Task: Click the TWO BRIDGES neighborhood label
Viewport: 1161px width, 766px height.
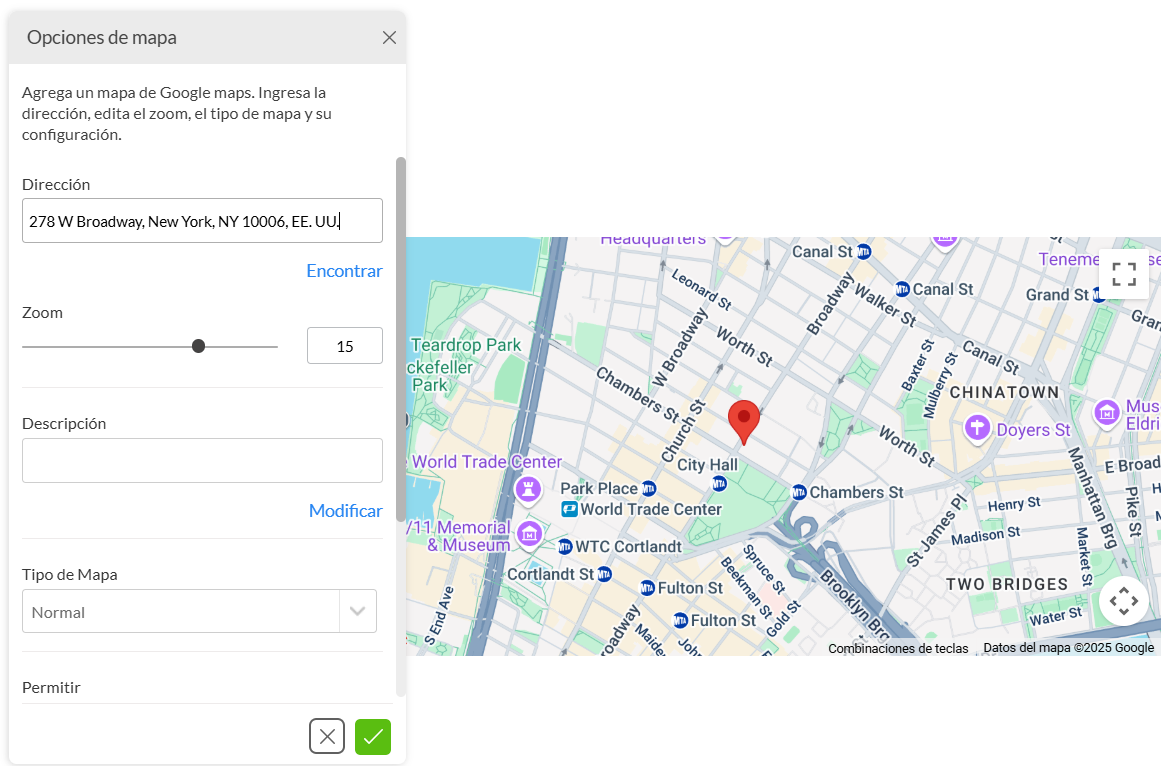Action: (1007, 584)
